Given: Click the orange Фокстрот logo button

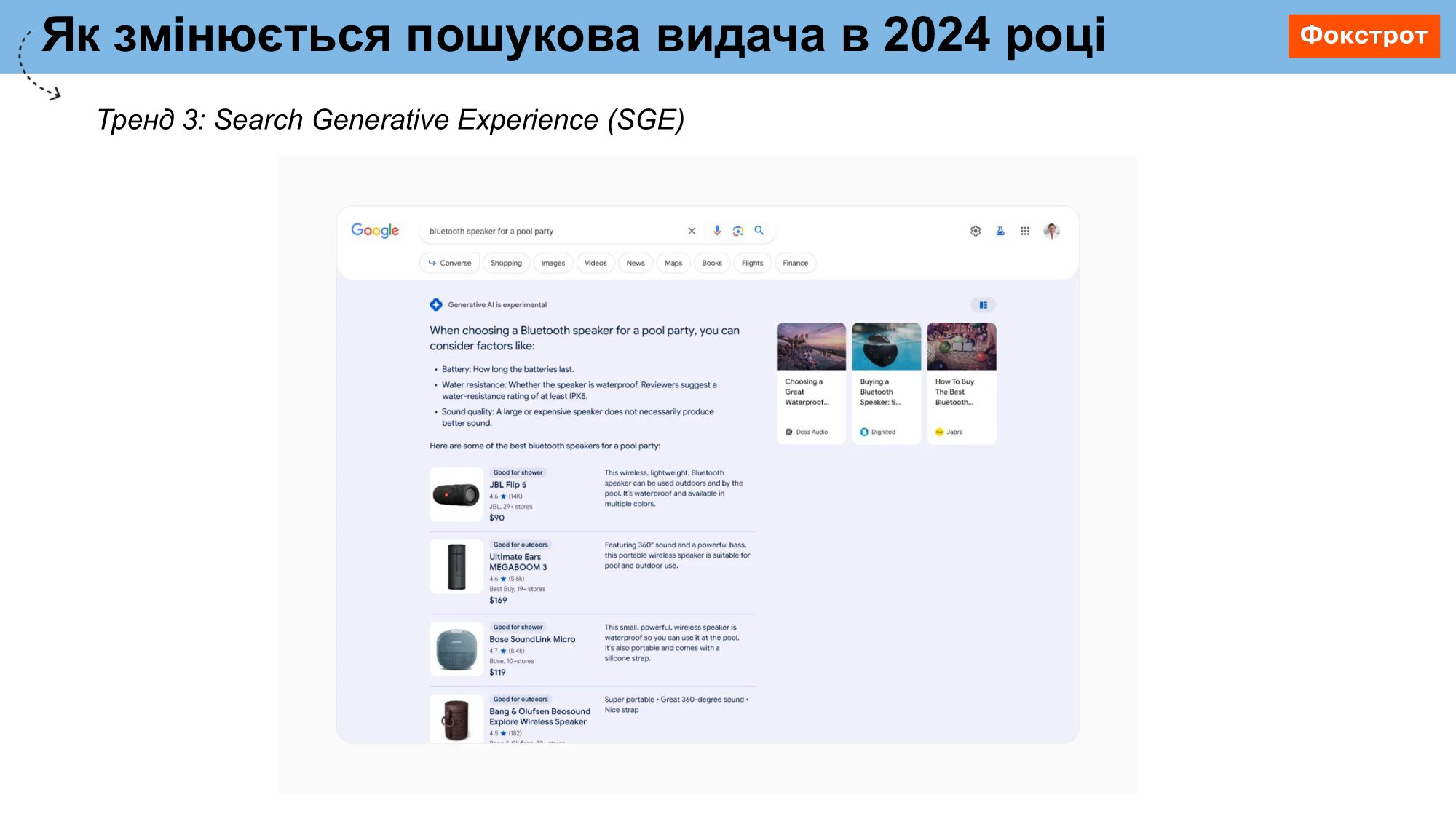Looking at the screenshot, I should pos(1364,36).
